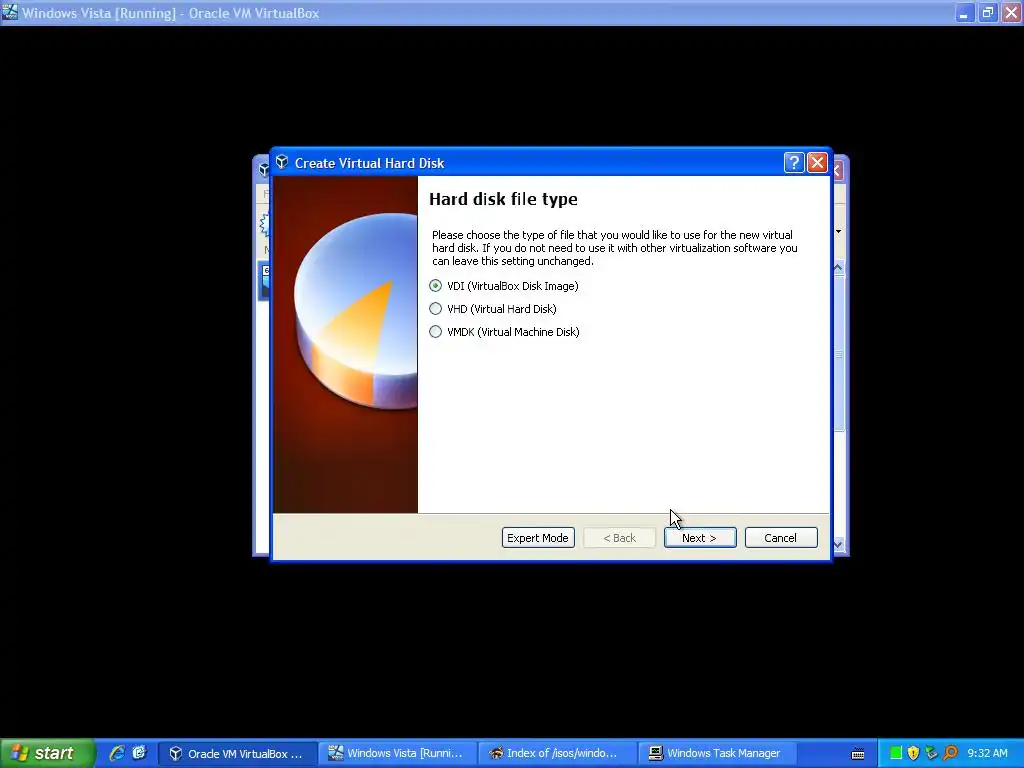Click the scroll-up arrow in background VirtualBox window

pyautogui.click(x=839, y=268)
